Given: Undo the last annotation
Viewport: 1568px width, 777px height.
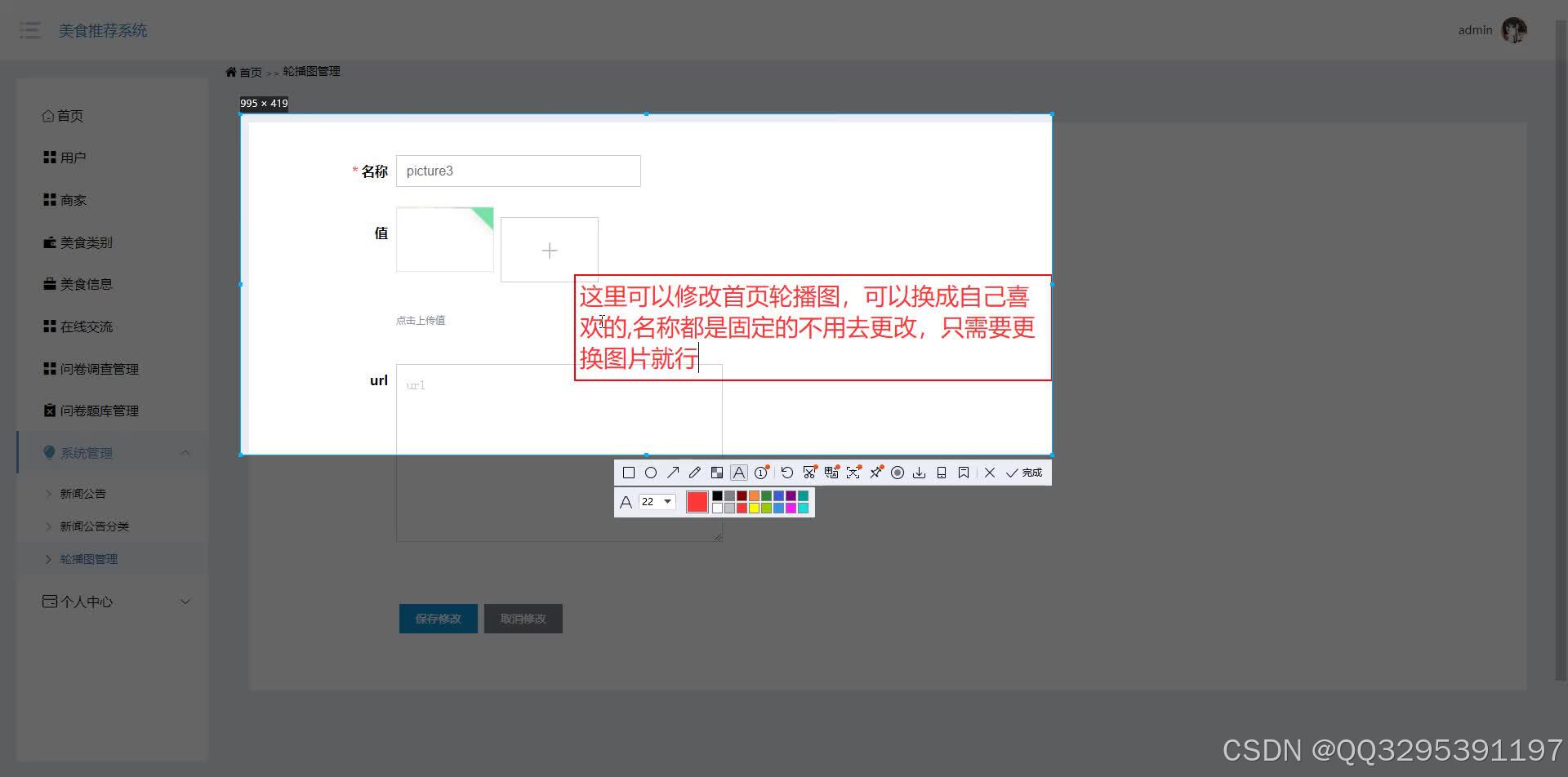Looking at the screenshot, I should pyautogui.click(x=787, y=473).
